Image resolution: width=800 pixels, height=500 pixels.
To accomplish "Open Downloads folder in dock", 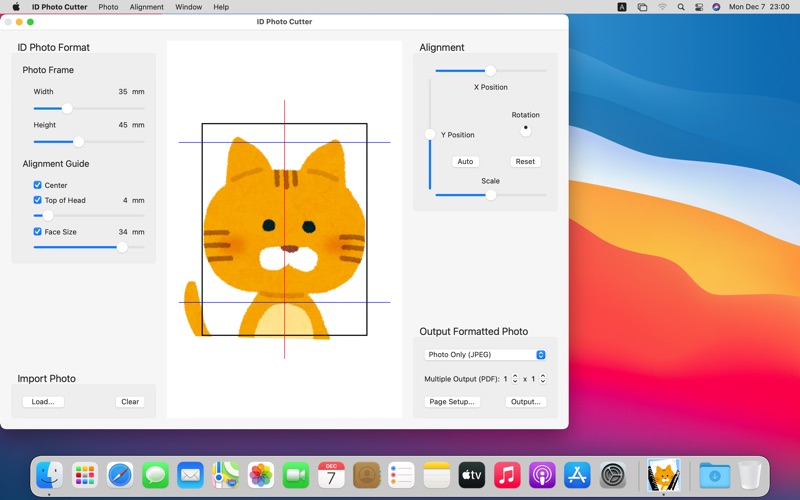I will pyautogui.click(x=714, y=475).
